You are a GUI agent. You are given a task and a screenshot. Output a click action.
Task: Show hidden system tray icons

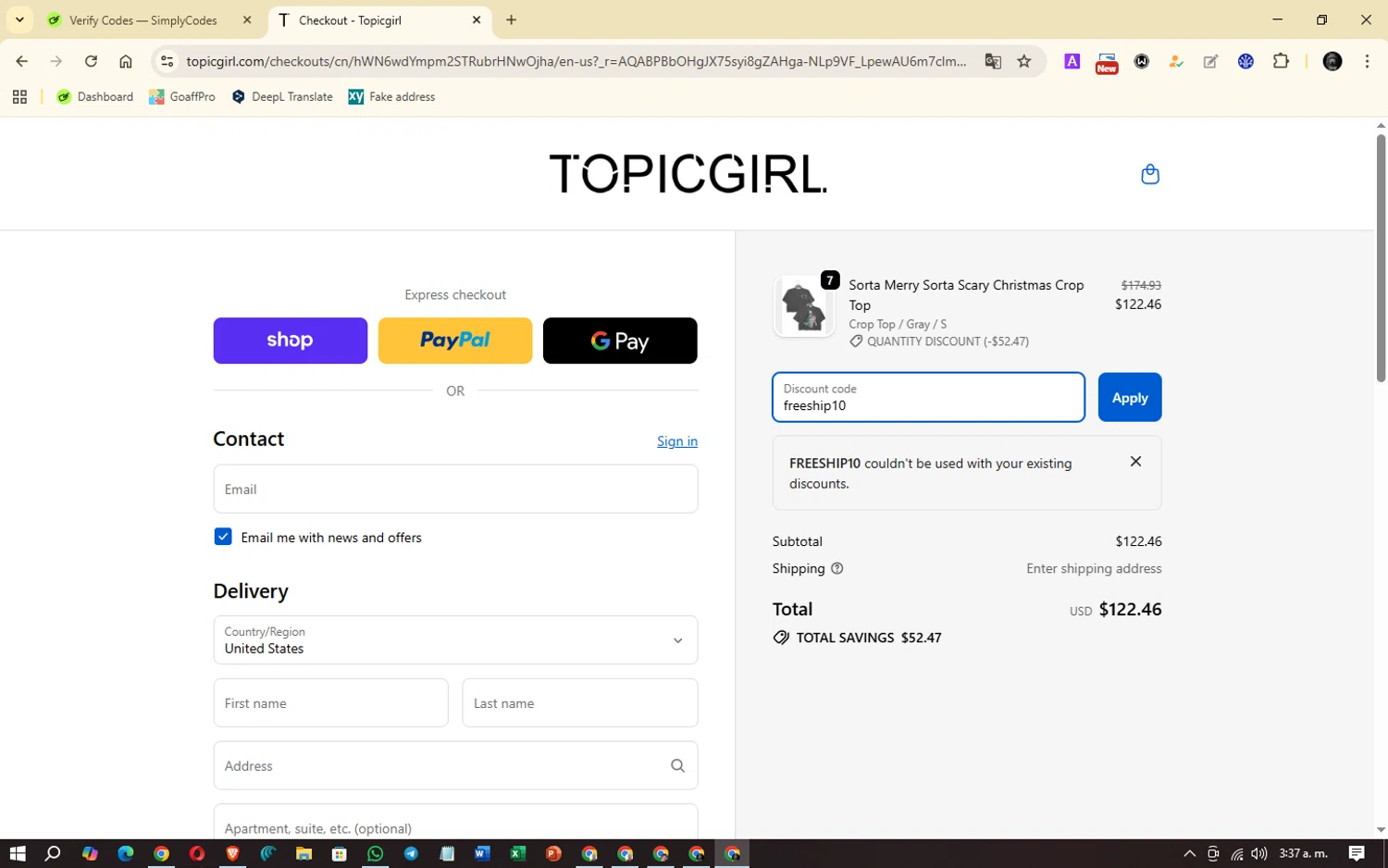coord(1189,853)
